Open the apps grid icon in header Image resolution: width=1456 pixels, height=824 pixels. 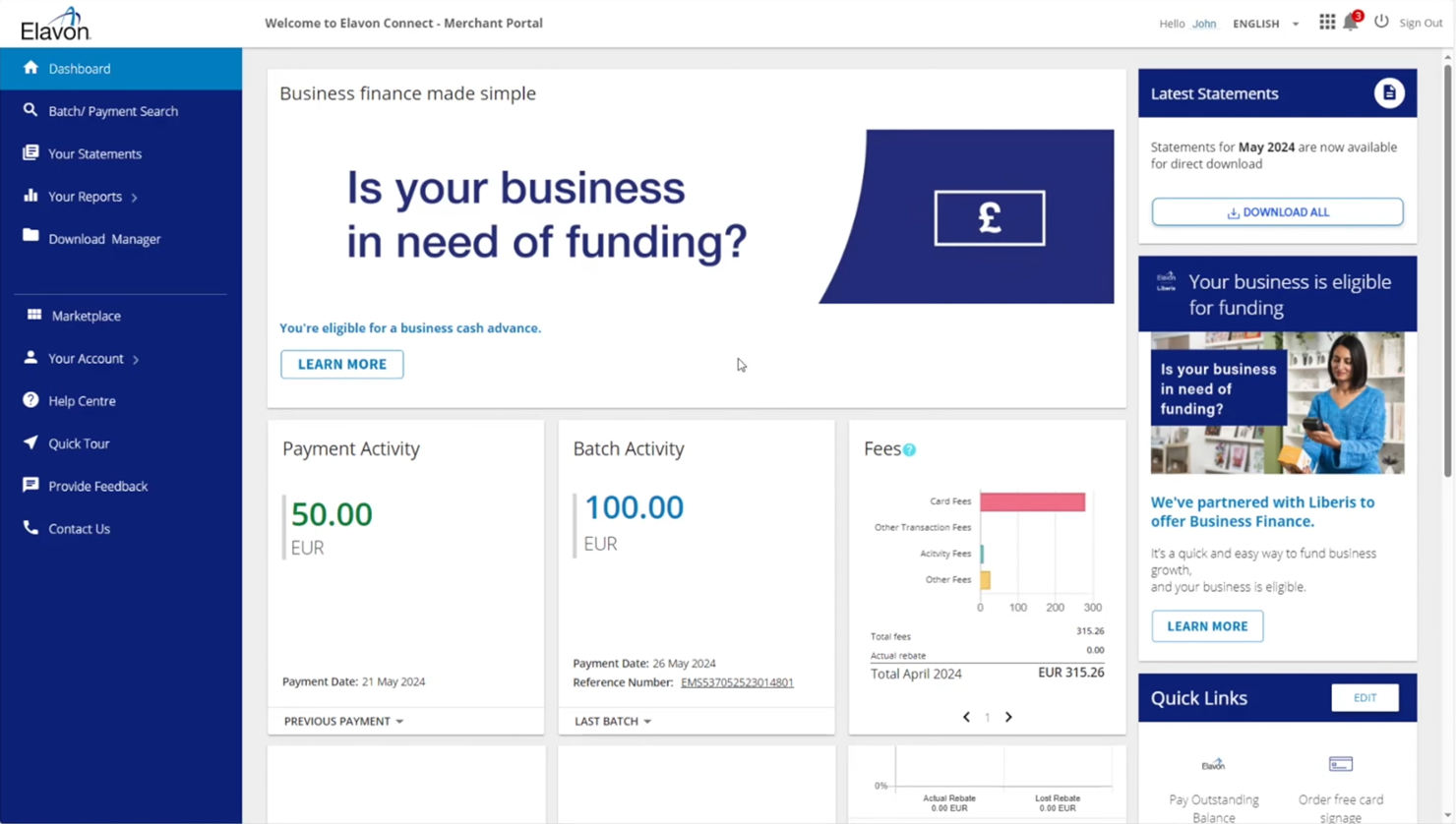point(1327,22)
